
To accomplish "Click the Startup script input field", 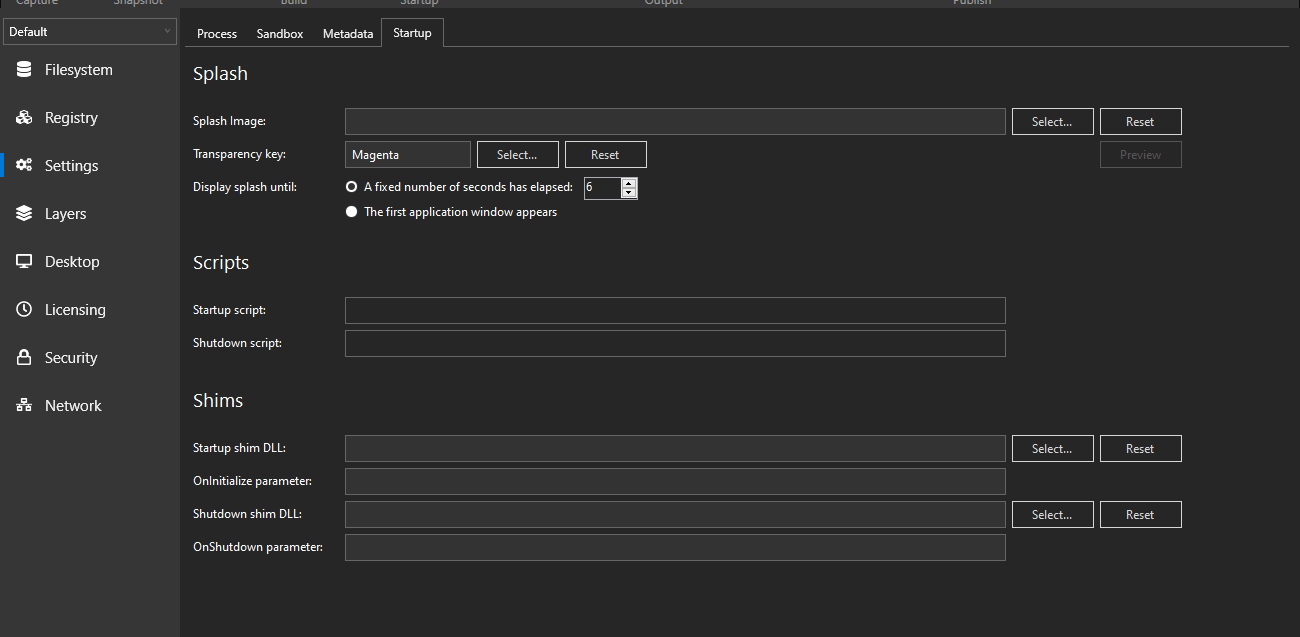I will [x=675, y=310].
